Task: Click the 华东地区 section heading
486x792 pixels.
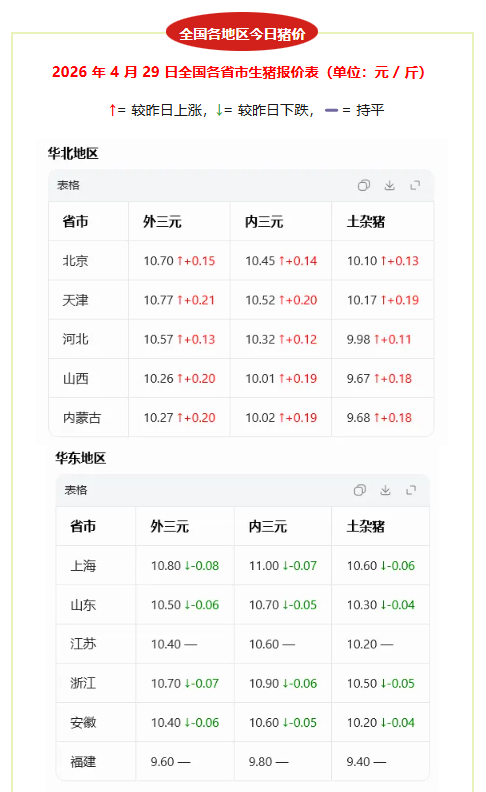Action: pos(80,458)
